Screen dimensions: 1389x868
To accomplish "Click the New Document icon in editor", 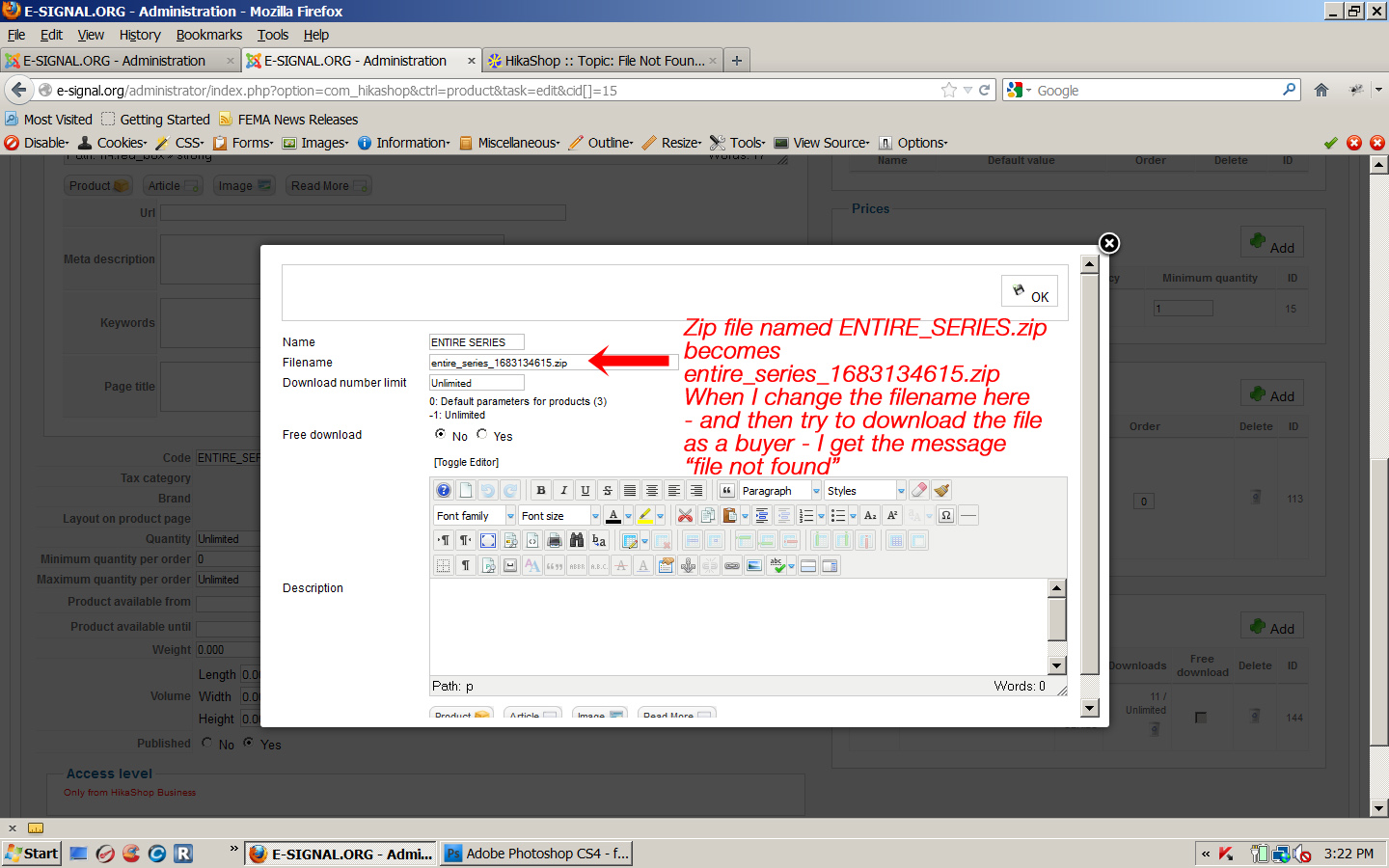I will [x=465, y=491].
